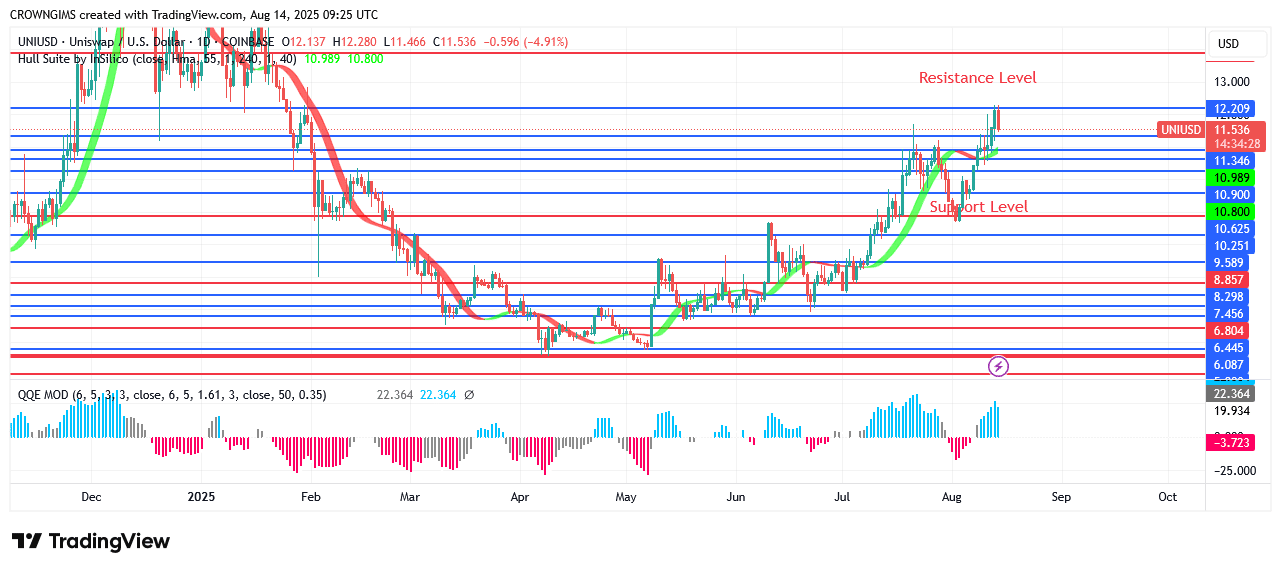Click the May label on time axis
Image resolution: width=1281 pixels, height=571 pixels.
(626, 497)
